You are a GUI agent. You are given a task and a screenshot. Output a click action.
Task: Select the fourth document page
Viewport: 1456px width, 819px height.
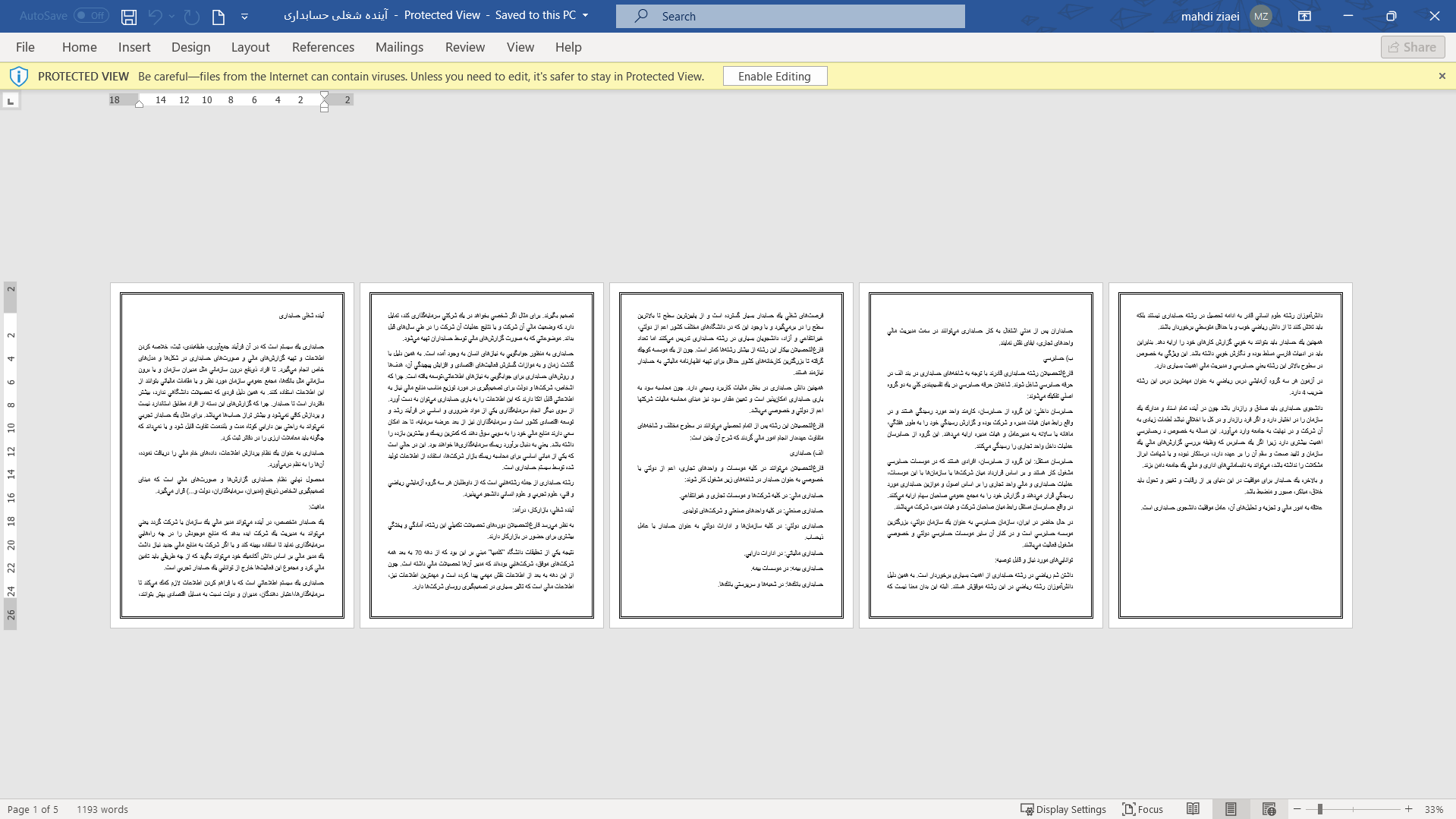pos(981,455)
